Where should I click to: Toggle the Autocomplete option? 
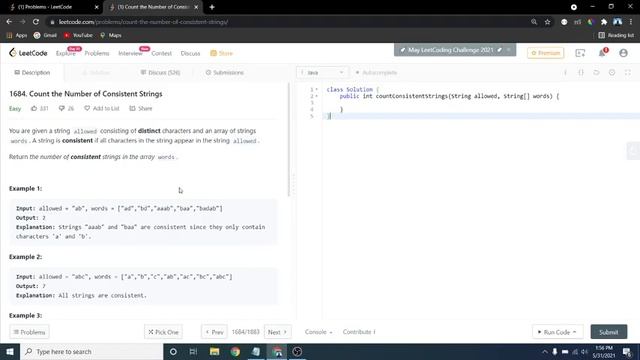pyautogui.click(x=376, y=73)
